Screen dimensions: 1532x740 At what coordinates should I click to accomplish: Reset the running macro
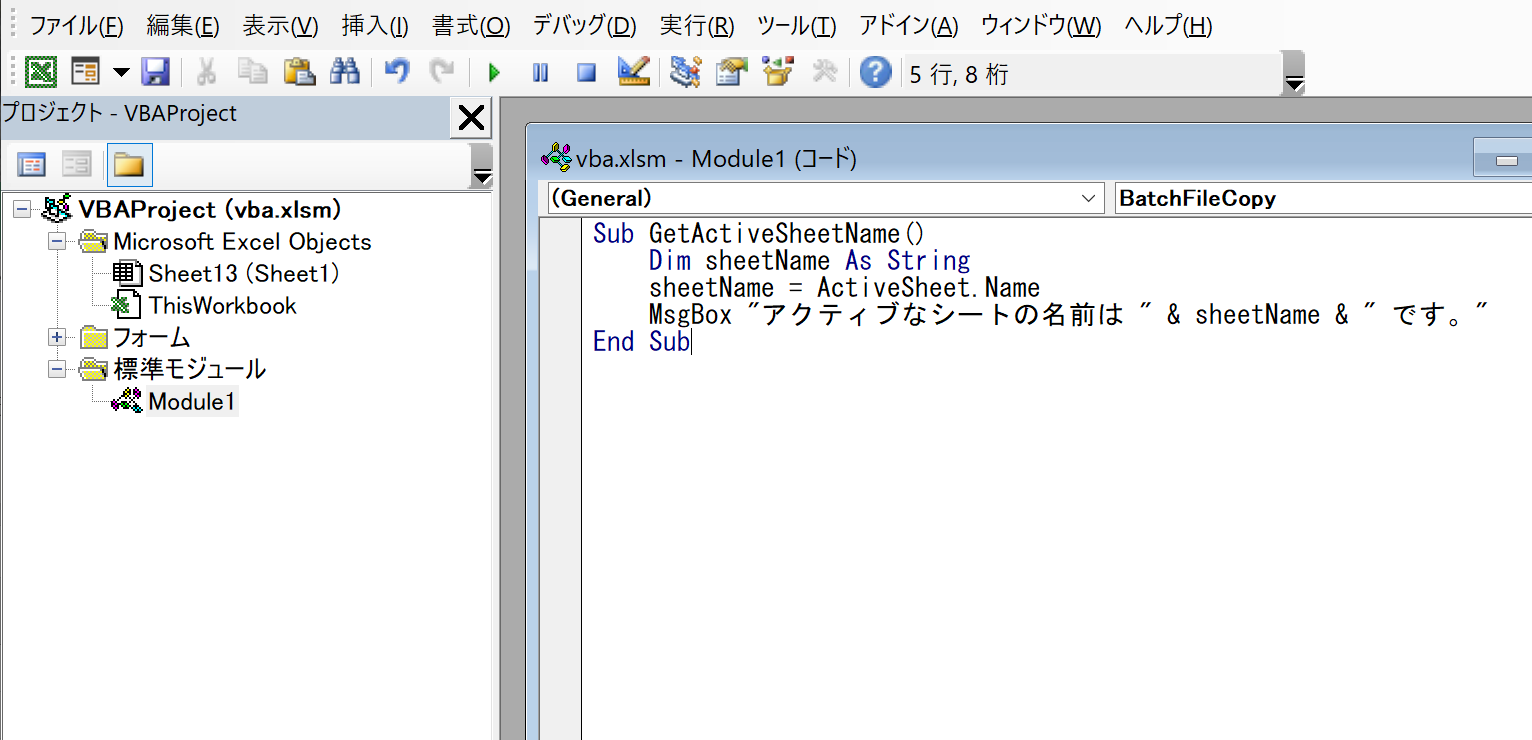[585, 72]
